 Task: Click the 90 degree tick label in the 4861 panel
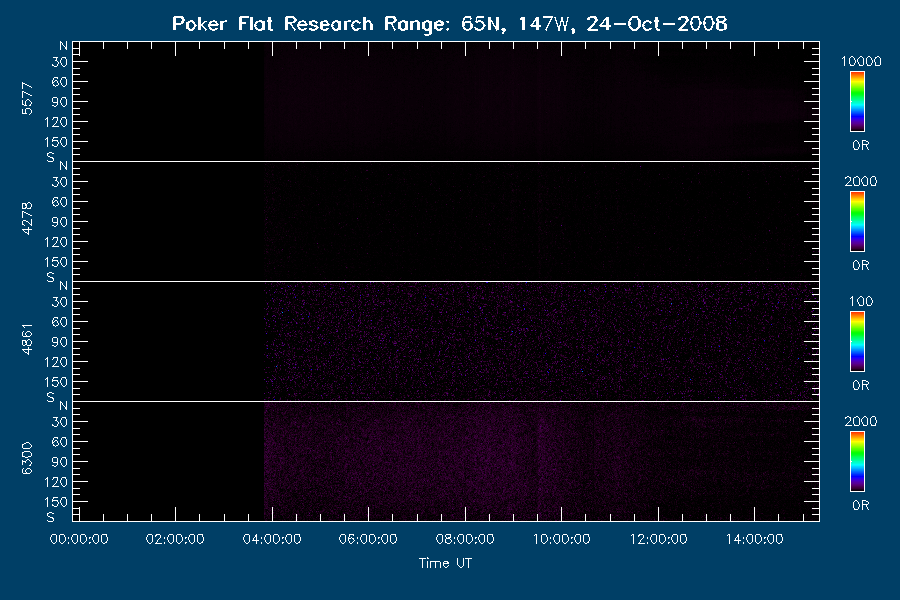point(60,342)
